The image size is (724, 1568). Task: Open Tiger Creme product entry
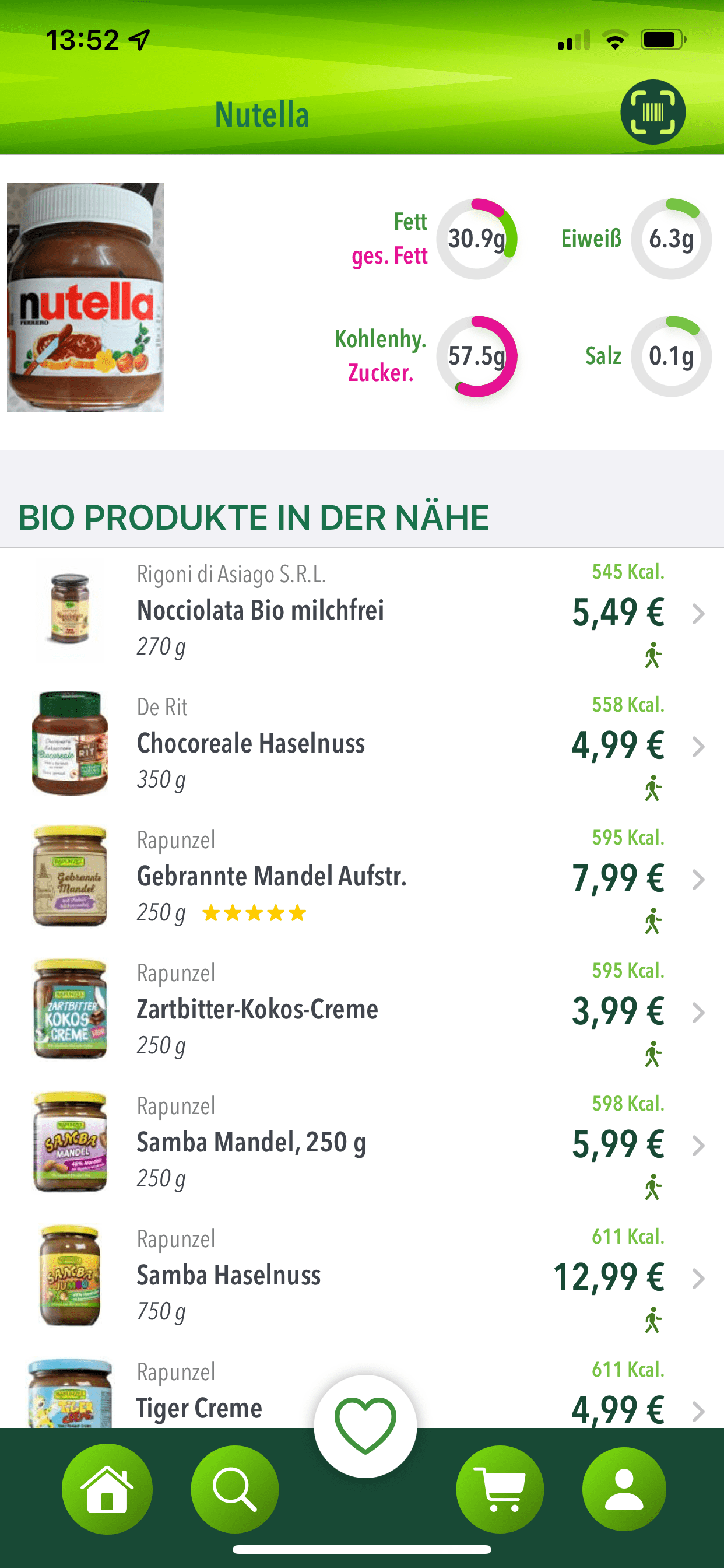199,1408
